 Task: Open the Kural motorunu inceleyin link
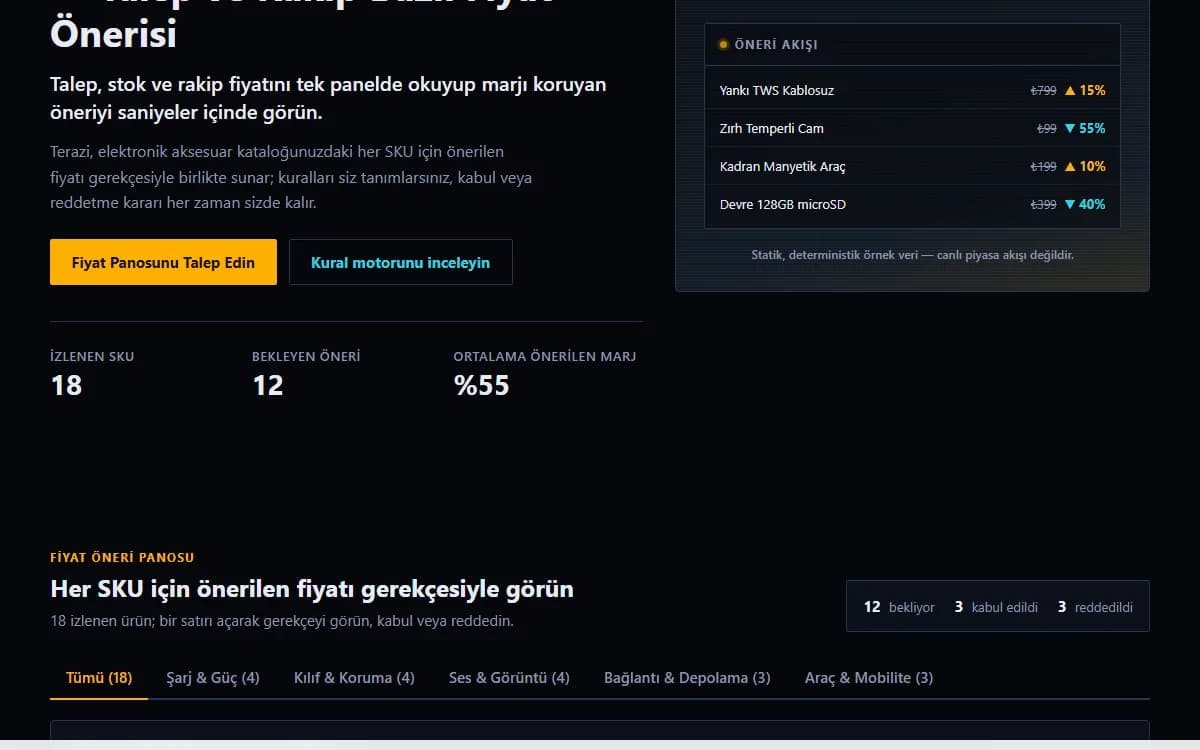pyautogui.click(x=400, y=262)
